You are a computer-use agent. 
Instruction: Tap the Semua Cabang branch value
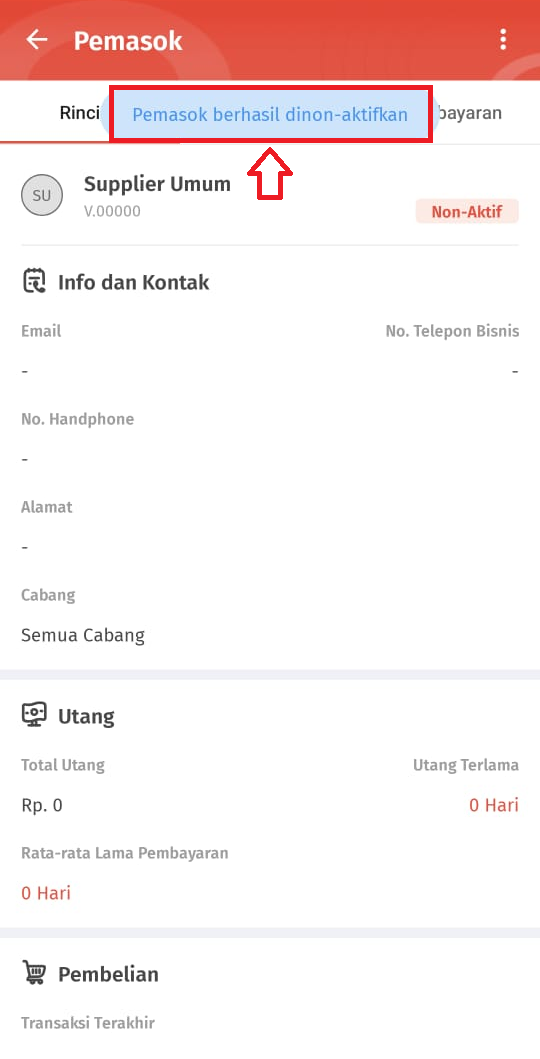coord(83,635)
